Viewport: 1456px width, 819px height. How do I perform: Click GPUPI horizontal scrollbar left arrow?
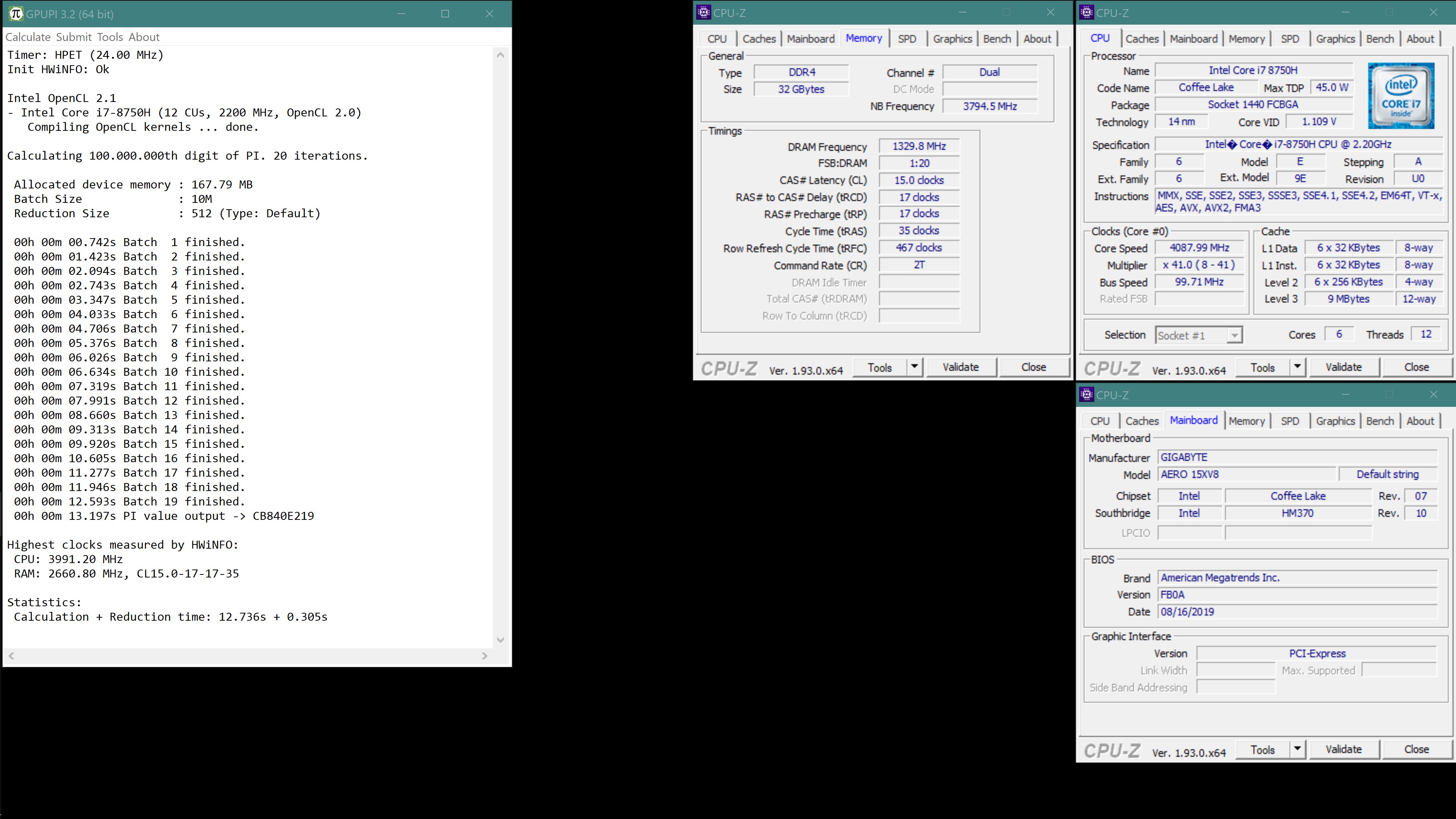(x=11, y=656)
